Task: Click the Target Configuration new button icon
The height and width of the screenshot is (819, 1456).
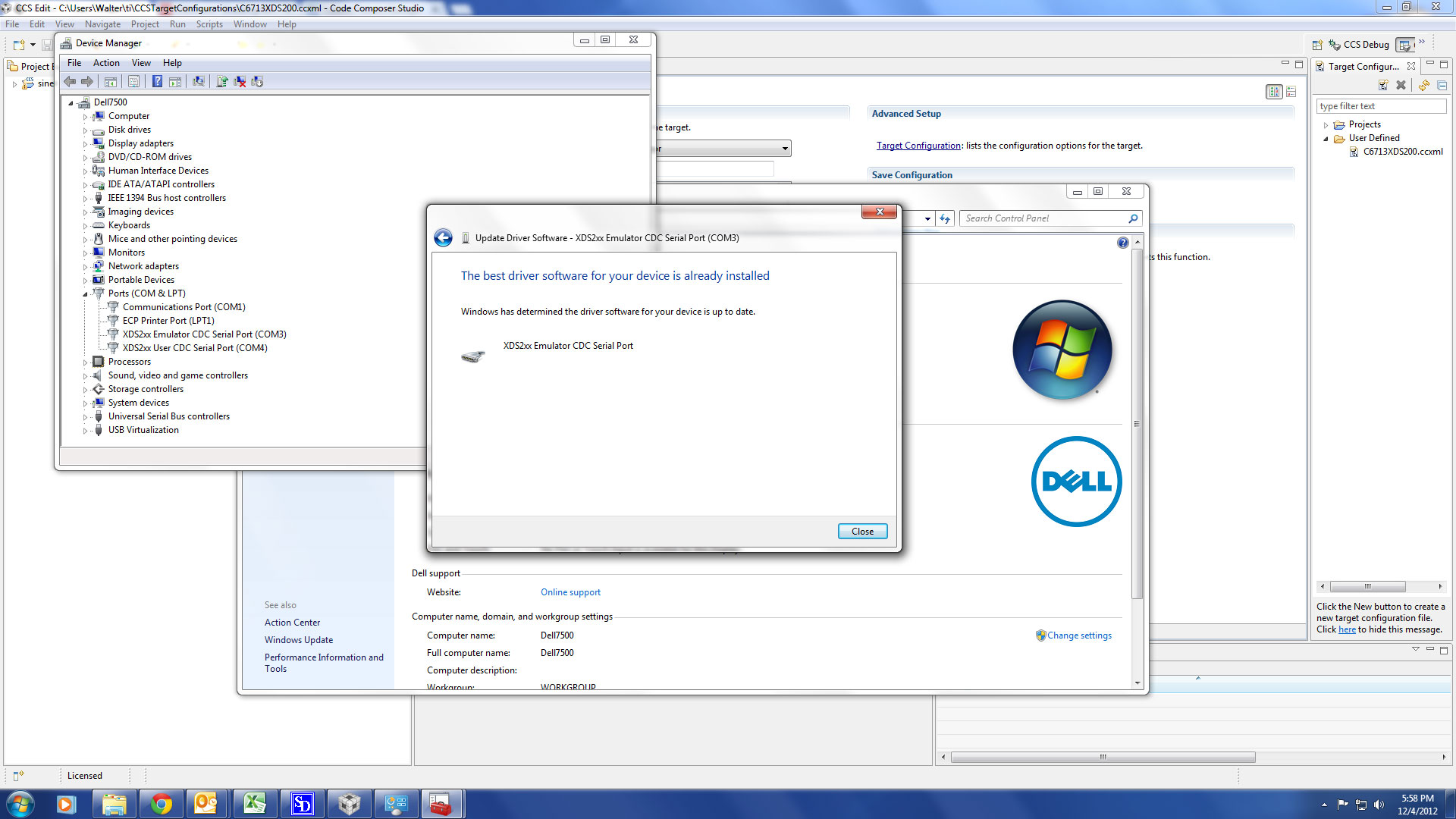Action: tap(1383, 86)
